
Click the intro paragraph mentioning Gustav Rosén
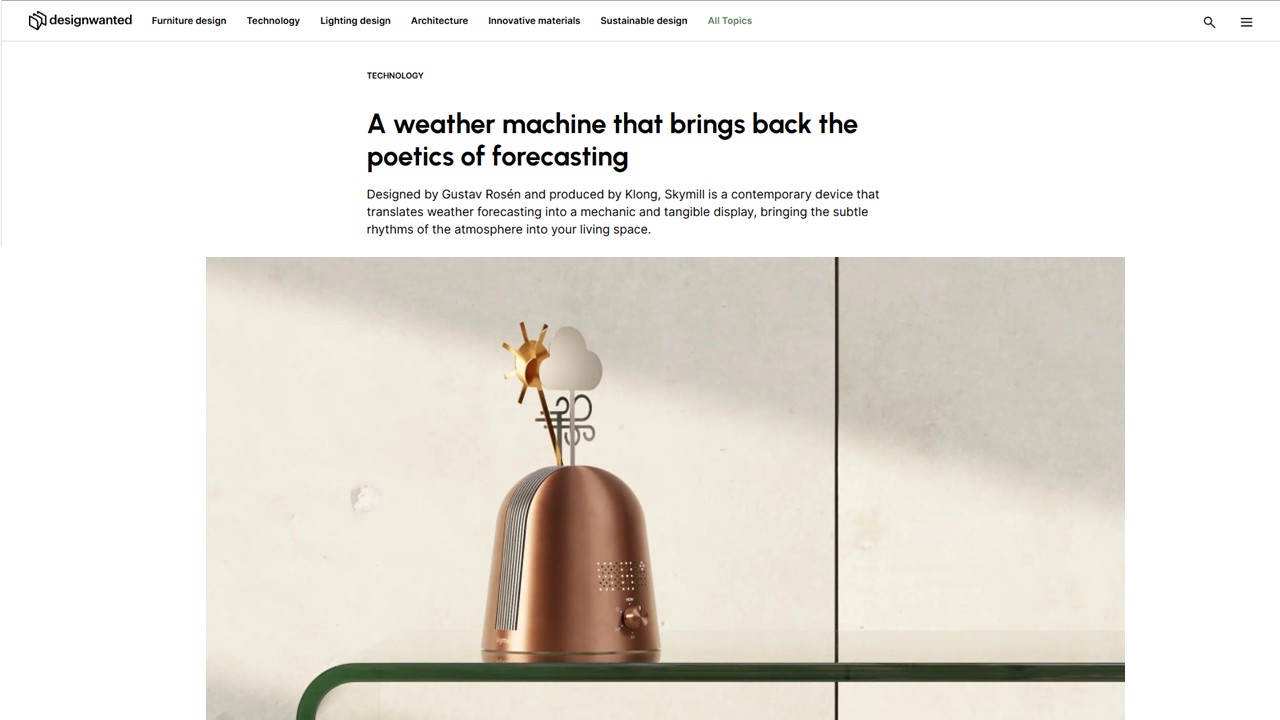623,212
